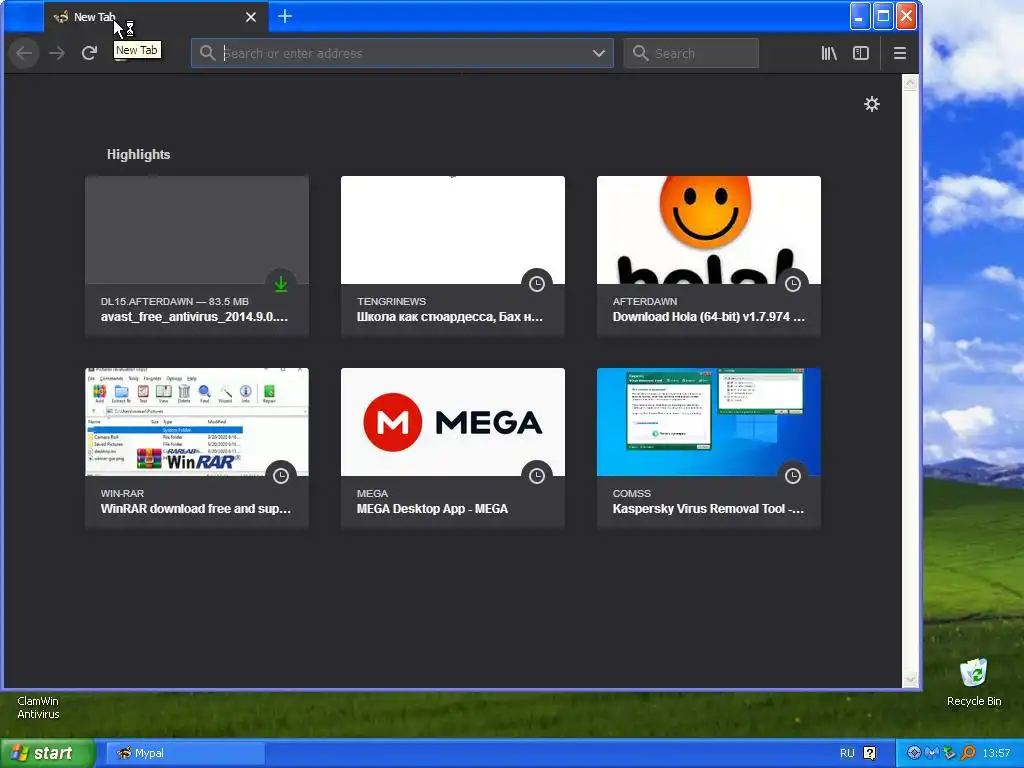
Task: Expand the address bar history dropdown
Action: (598, 53)
